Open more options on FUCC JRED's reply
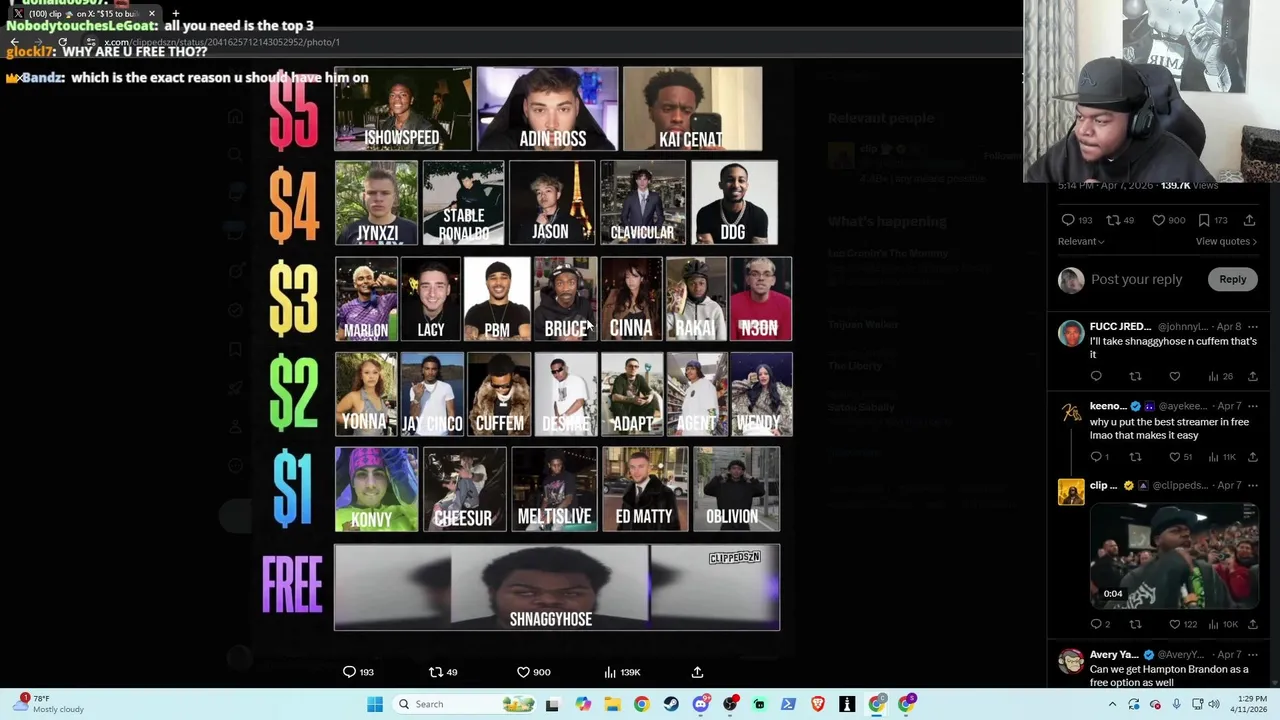This screenshot has height=720, width=1280. click(x=1252, y=326)
